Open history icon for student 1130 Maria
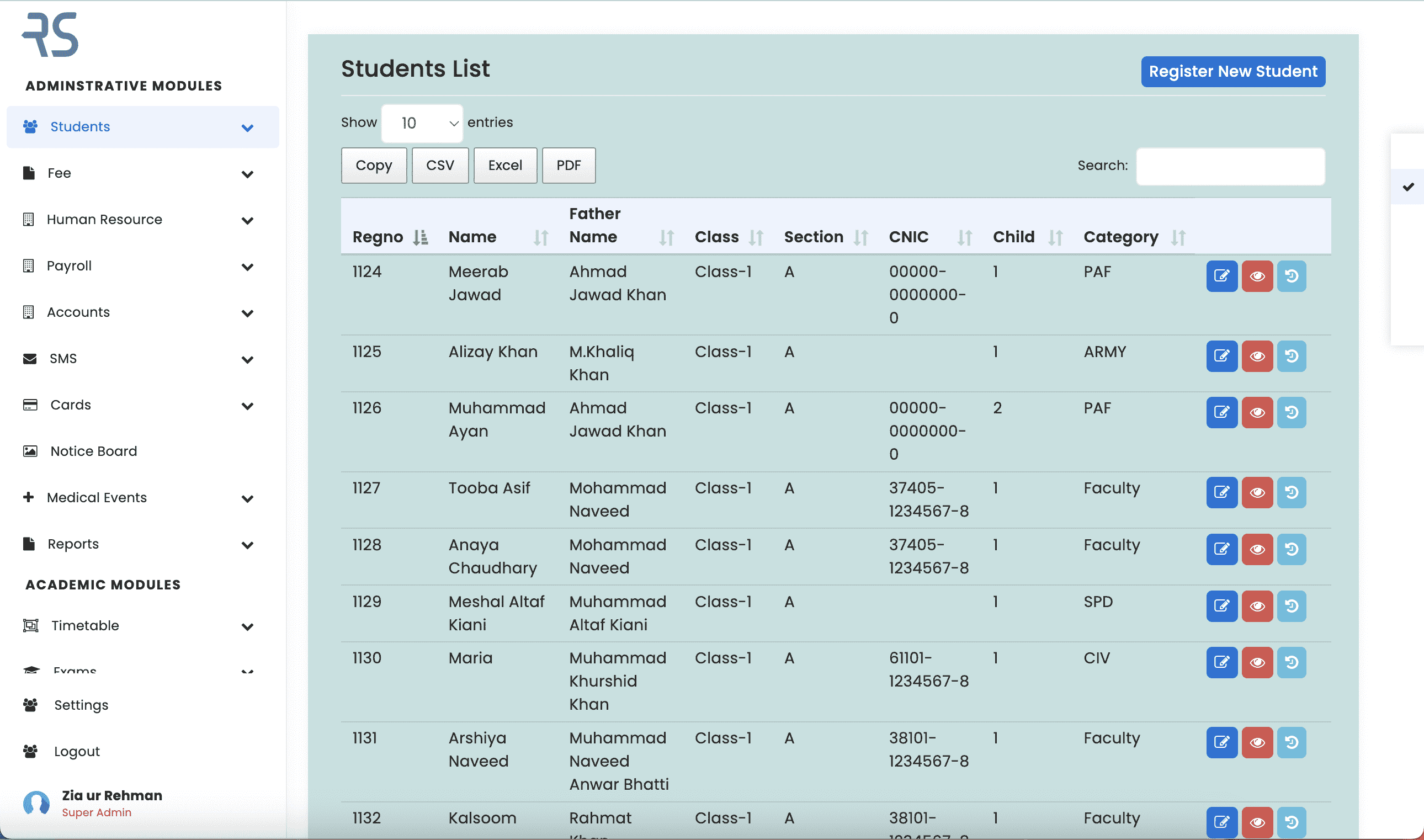This screenshot has width=1424, height=840. pyautogui.click(x=1291, y=662)
